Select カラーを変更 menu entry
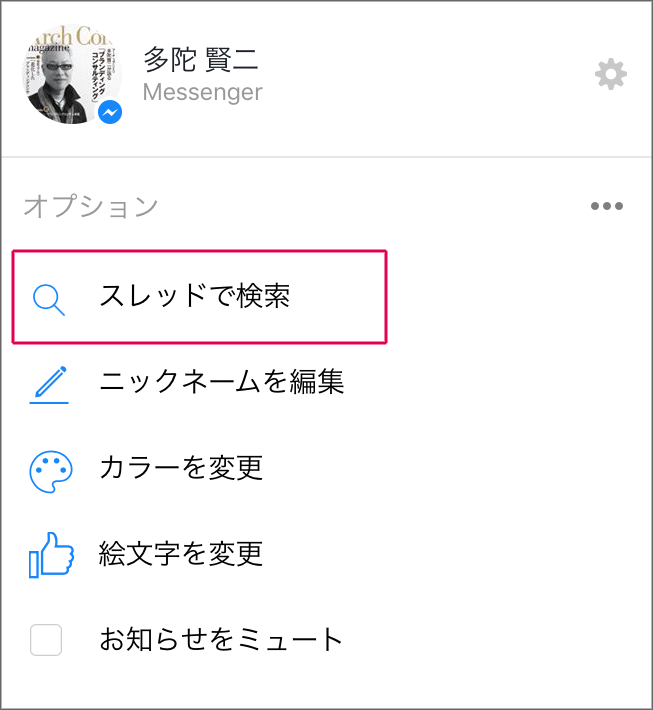 pos(181,467)
